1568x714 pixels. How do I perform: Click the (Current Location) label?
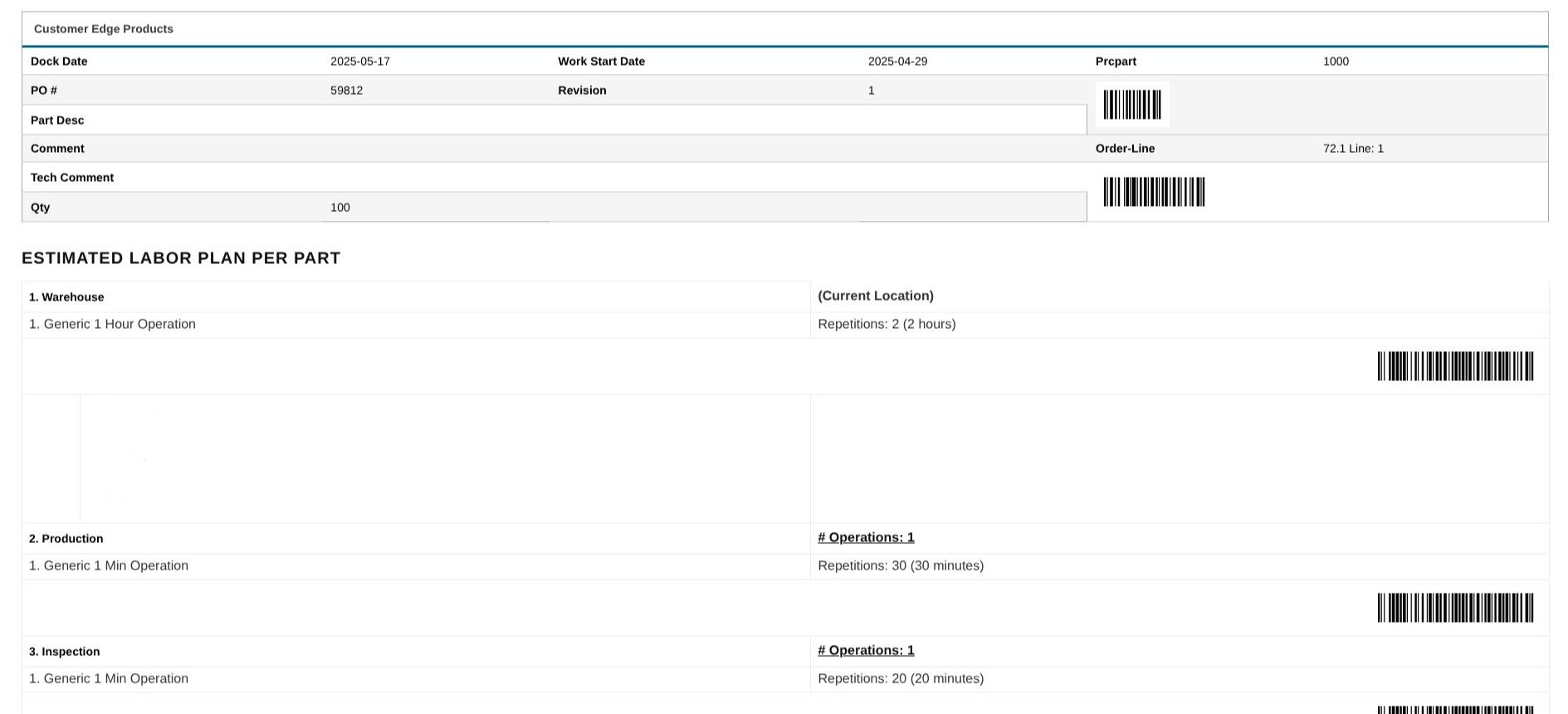pyautogui.click(x=876, y=296)
